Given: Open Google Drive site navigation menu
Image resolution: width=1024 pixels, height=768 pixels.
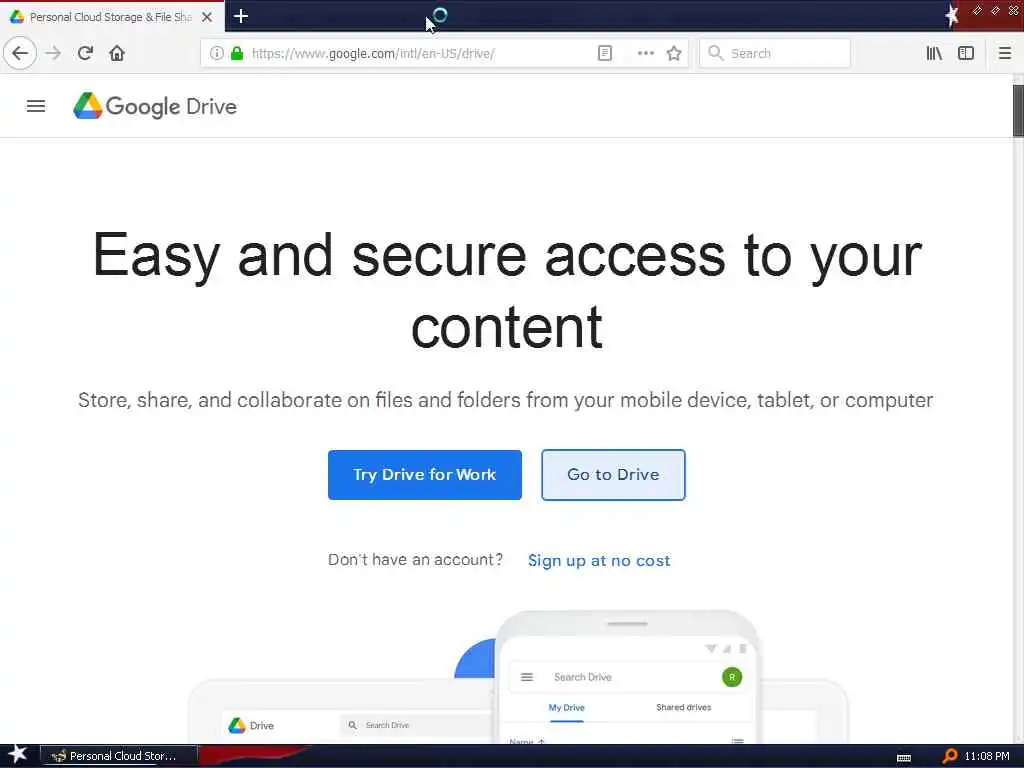Looking at the screenshot, I should click(x=36, y=106).
